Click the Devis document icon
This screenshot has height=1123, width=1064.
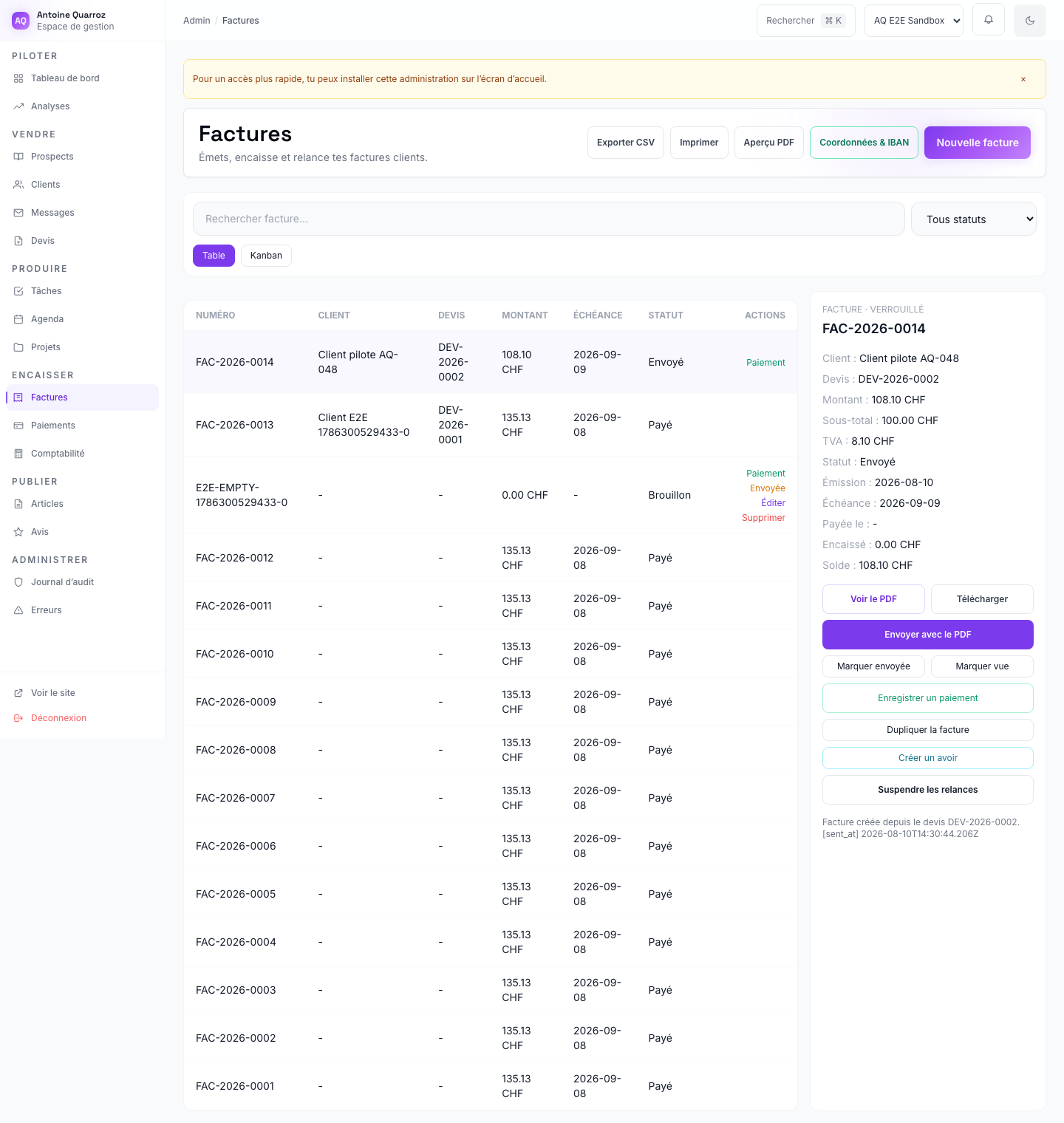(x=18, y=241)
